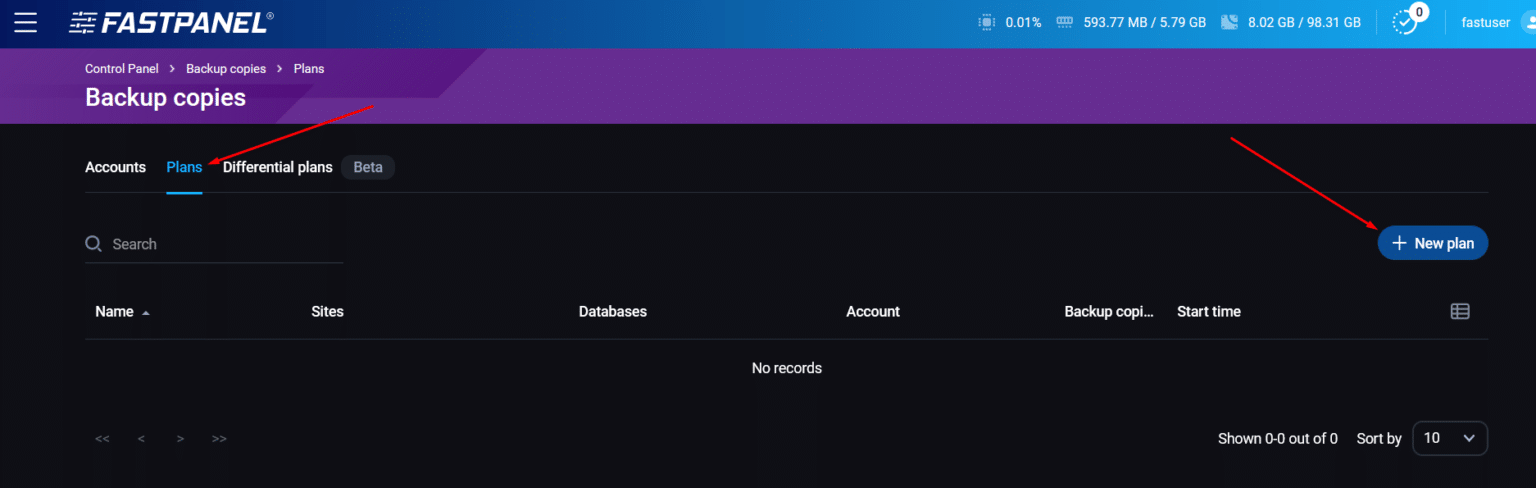
Task: Click the 593.77 MB / 5.79 GB value
Action: 1145,22
